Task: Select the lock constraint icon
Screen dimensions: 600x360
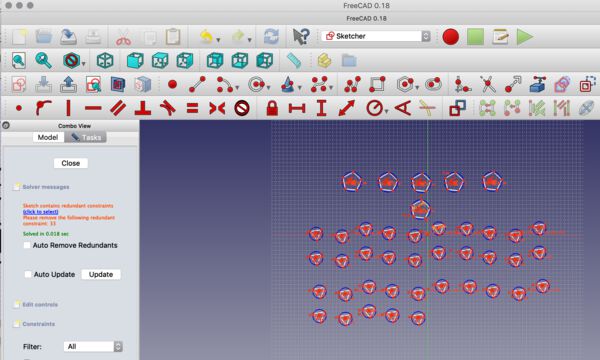Action: click(272, 108)
